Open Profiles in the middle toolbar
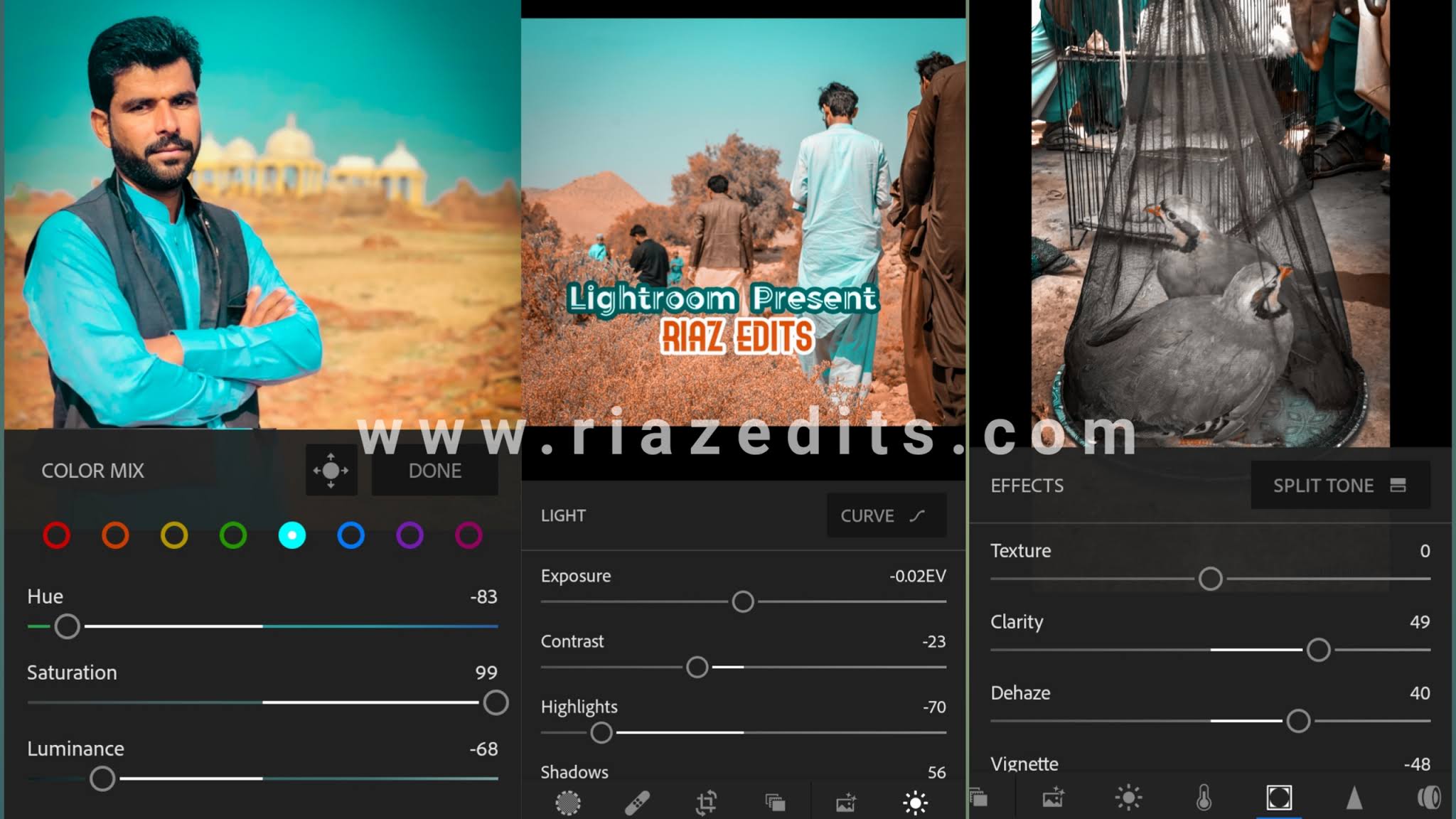This screenshot has width=1456, height=819. 775,803
